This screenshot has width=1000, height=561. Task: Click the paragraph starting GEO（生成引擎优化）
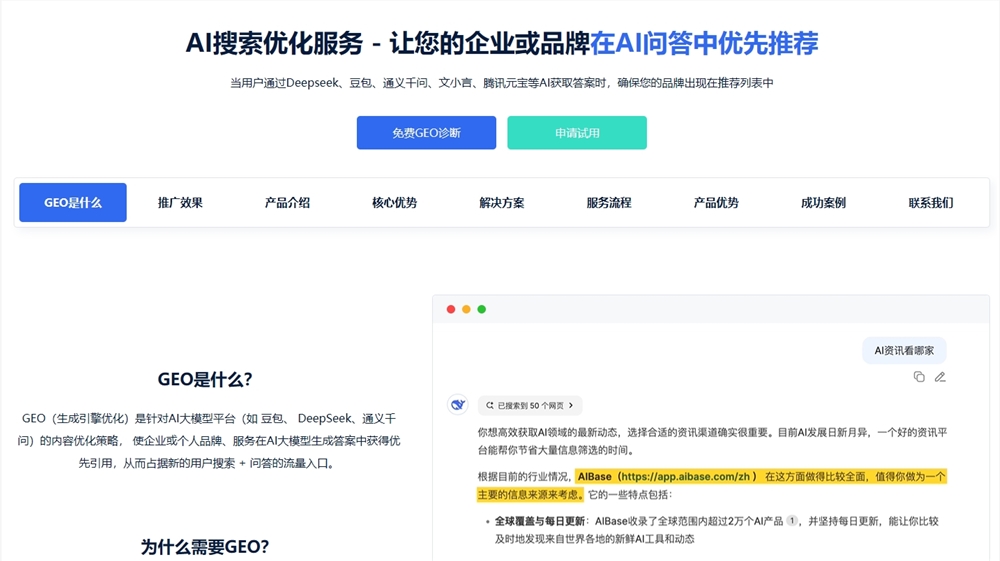pyautogui.click(x=209, y=441)
